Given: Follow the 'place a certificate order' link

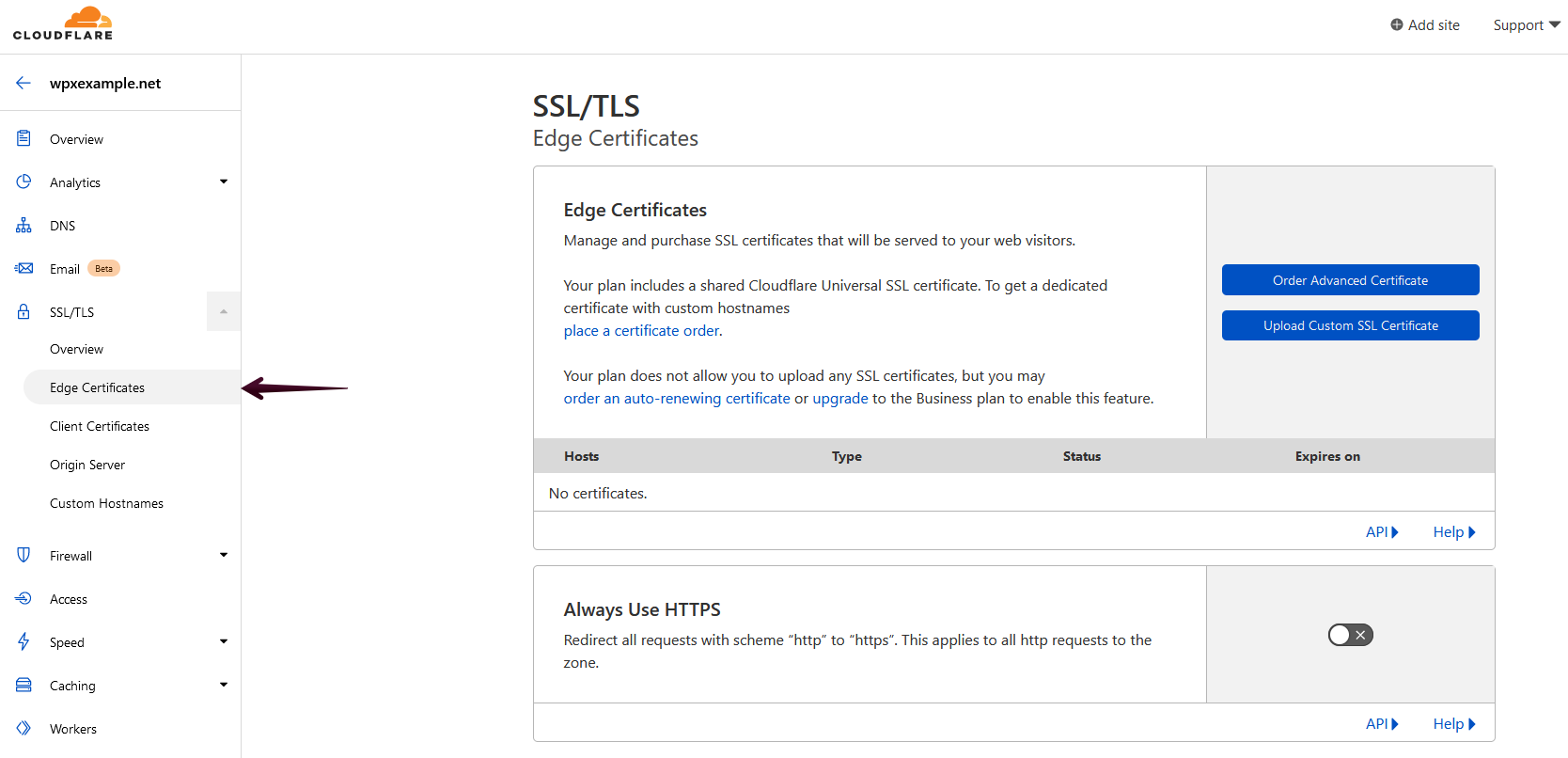Looking at the screenshot, I should click(x=642, y=331).
